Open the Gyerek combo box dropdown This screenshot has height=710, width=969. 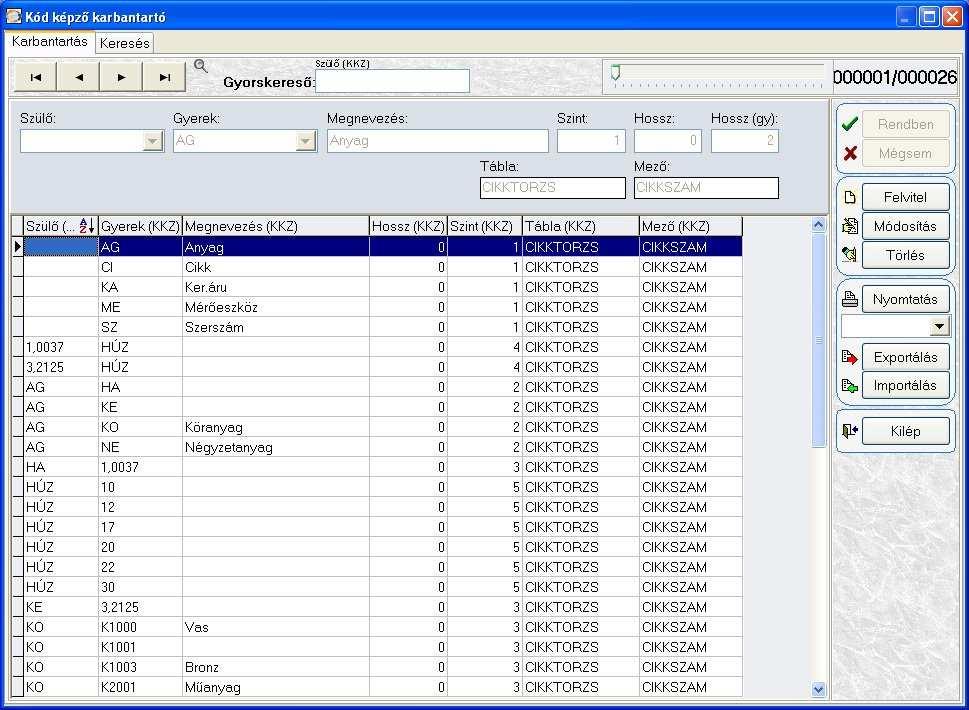pyautogui.click(x=305, y=141)
